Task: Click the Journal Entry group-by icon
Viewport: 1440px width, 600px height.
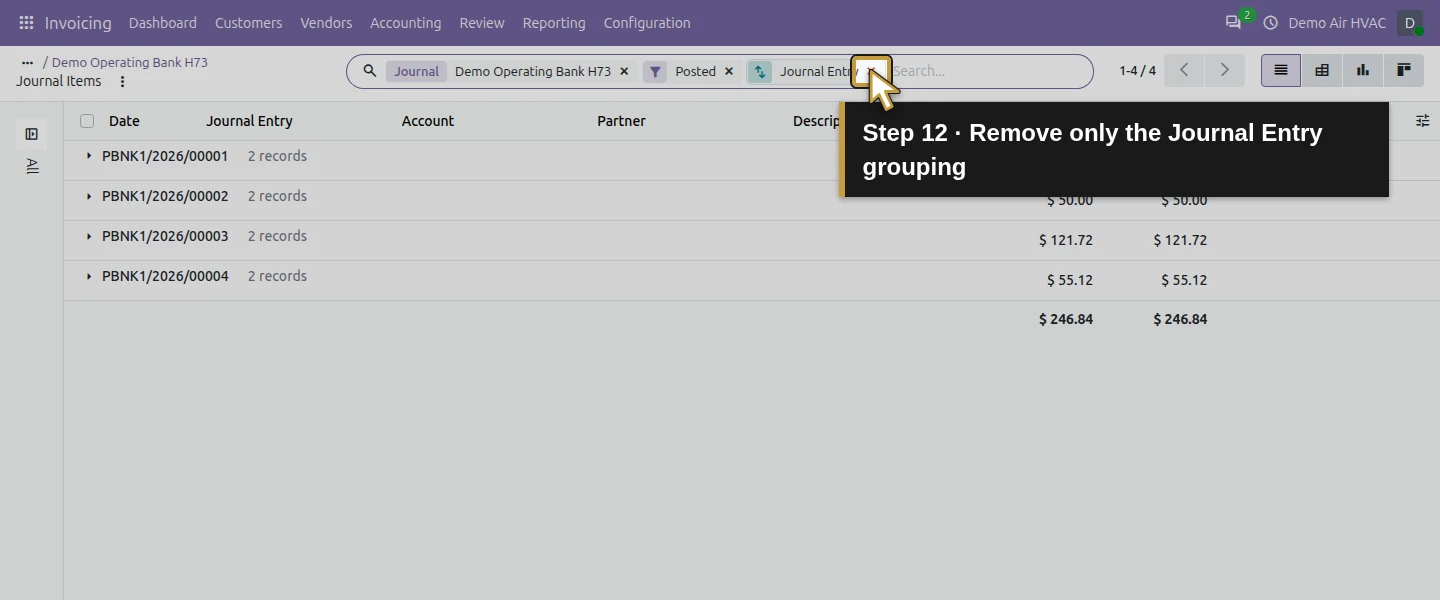Action: coord(760,71)
